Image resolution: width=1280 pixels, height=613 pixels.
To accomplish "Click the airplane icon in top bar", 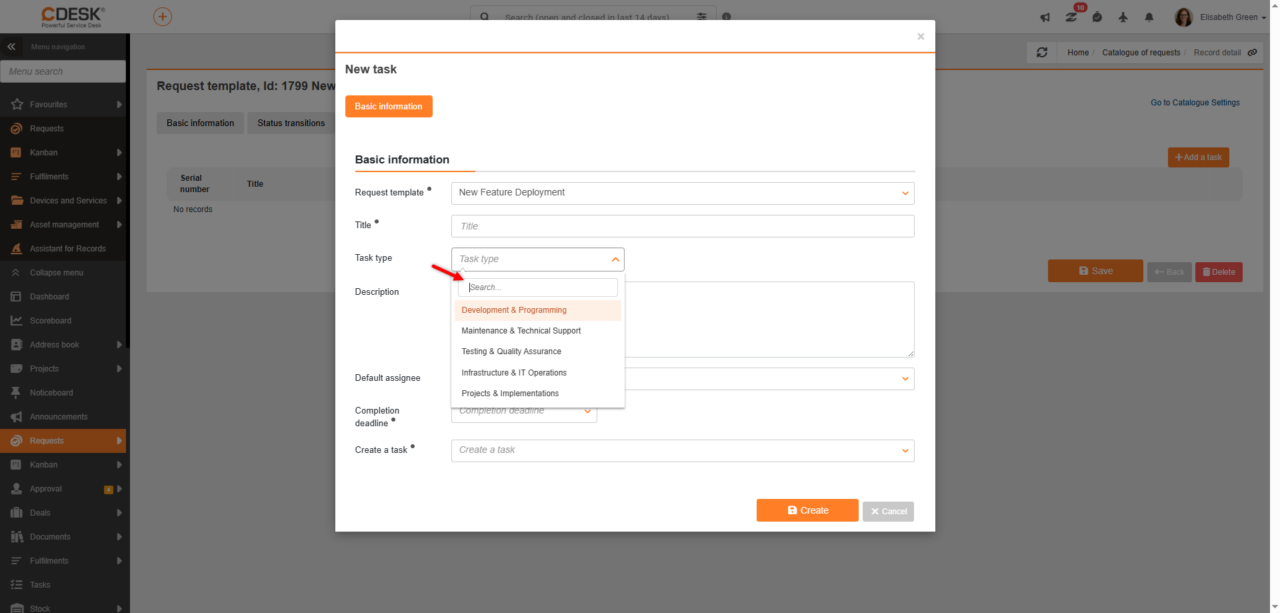I will click(x=1123, y=17).
